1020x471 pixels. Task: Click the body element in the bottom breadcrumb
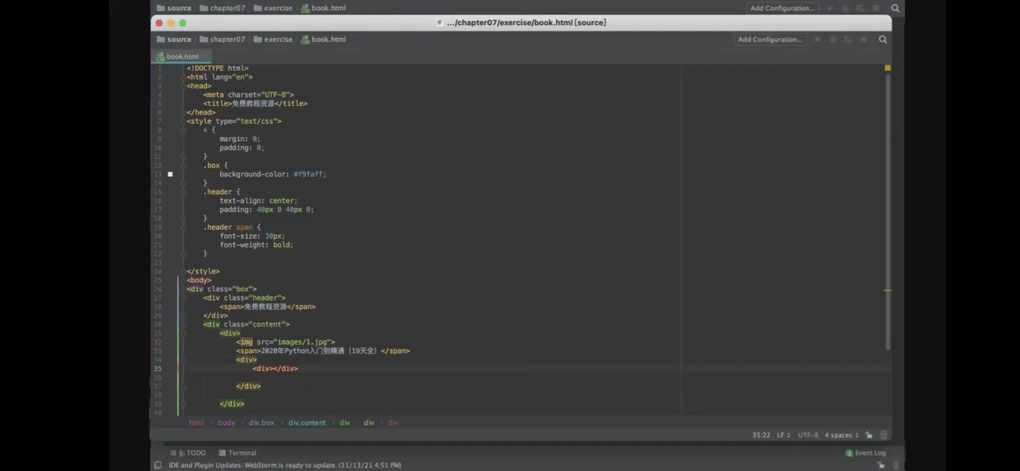pyautogui.click(x=226, y=423)
